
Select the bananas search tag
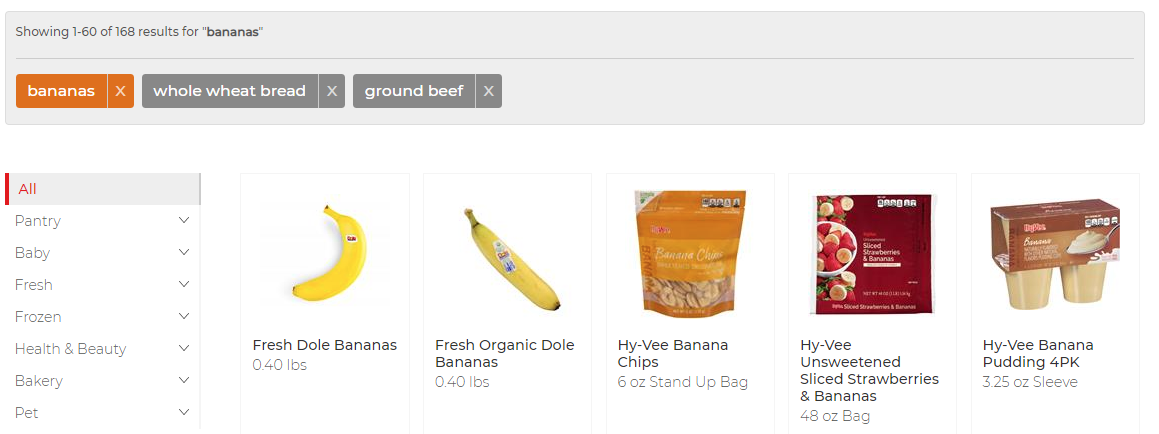click(61, 91)
